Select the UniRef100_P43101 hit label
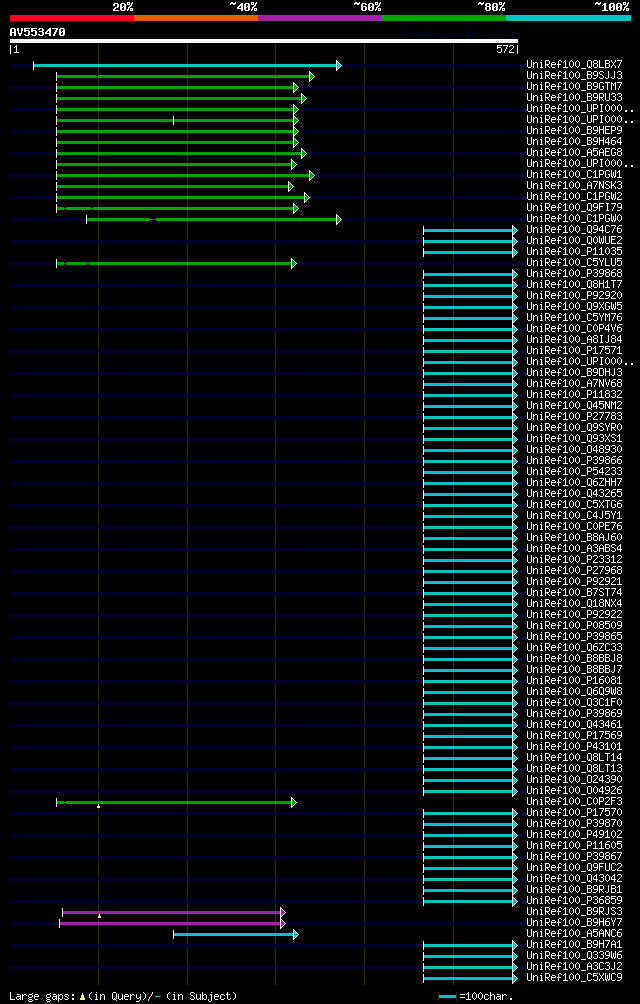Image resolution: width=640 pixels, height=1004 pixels. (574, 746)
